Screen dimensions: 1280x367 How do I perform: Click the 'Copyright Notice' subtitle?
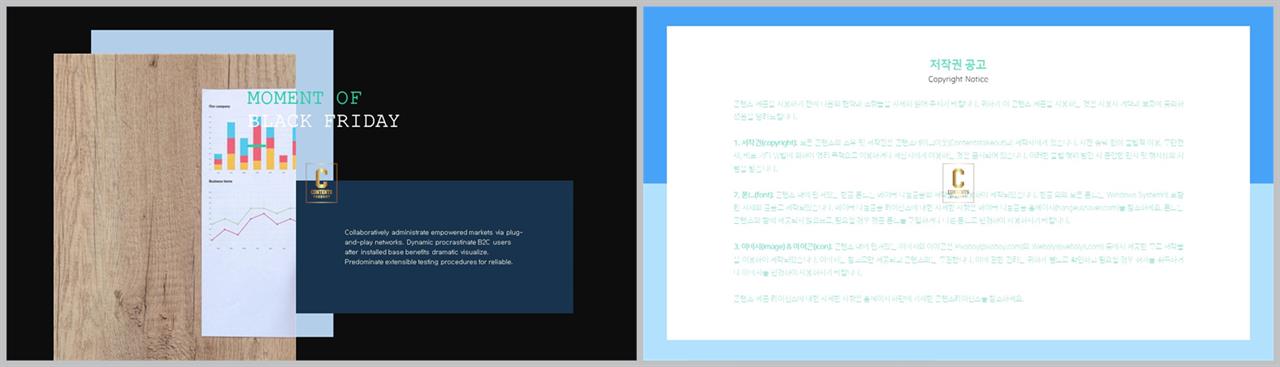tap(958, 79)
